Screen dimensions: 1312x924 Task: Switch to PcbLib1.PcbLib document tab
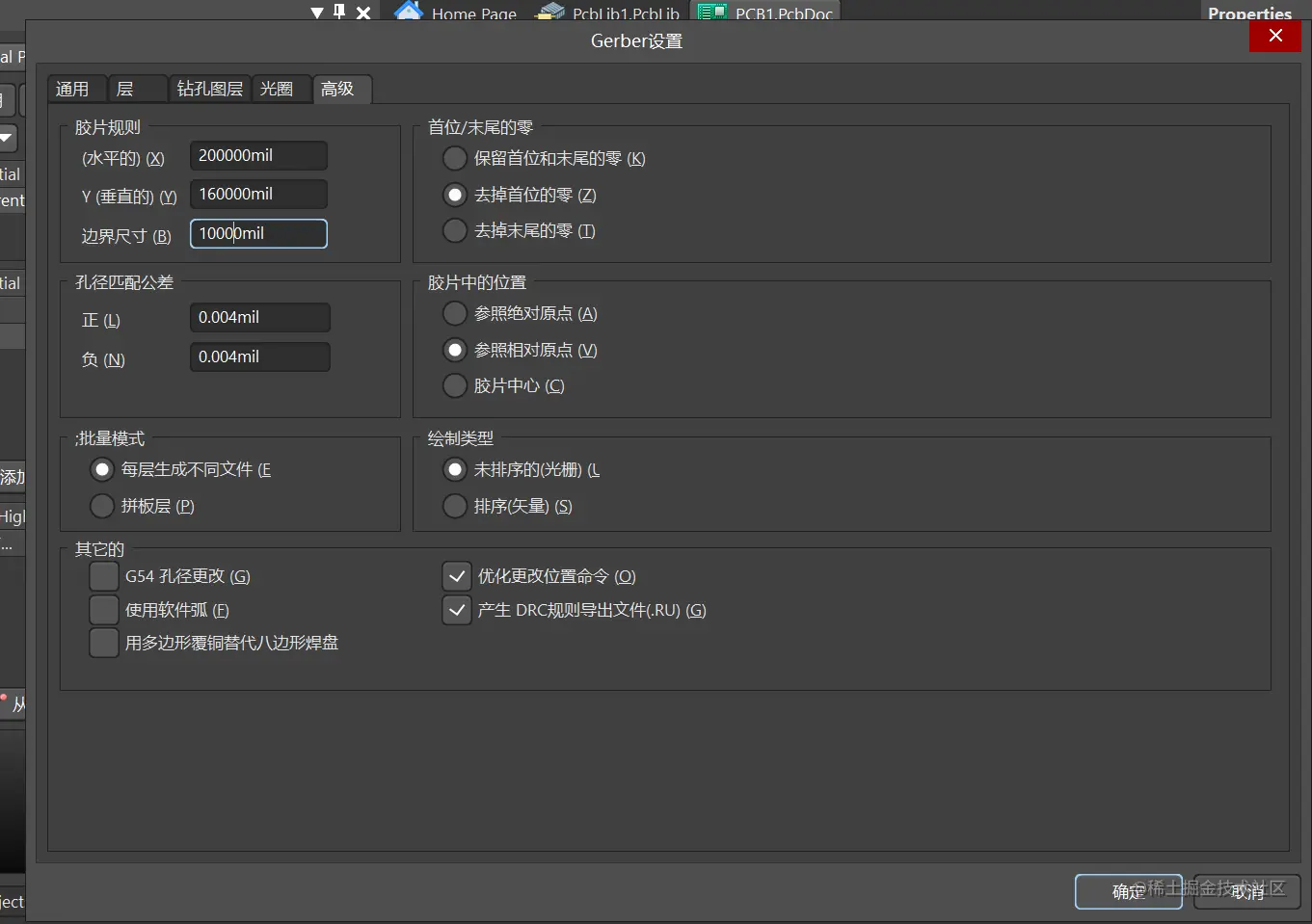tap(608, 12)
